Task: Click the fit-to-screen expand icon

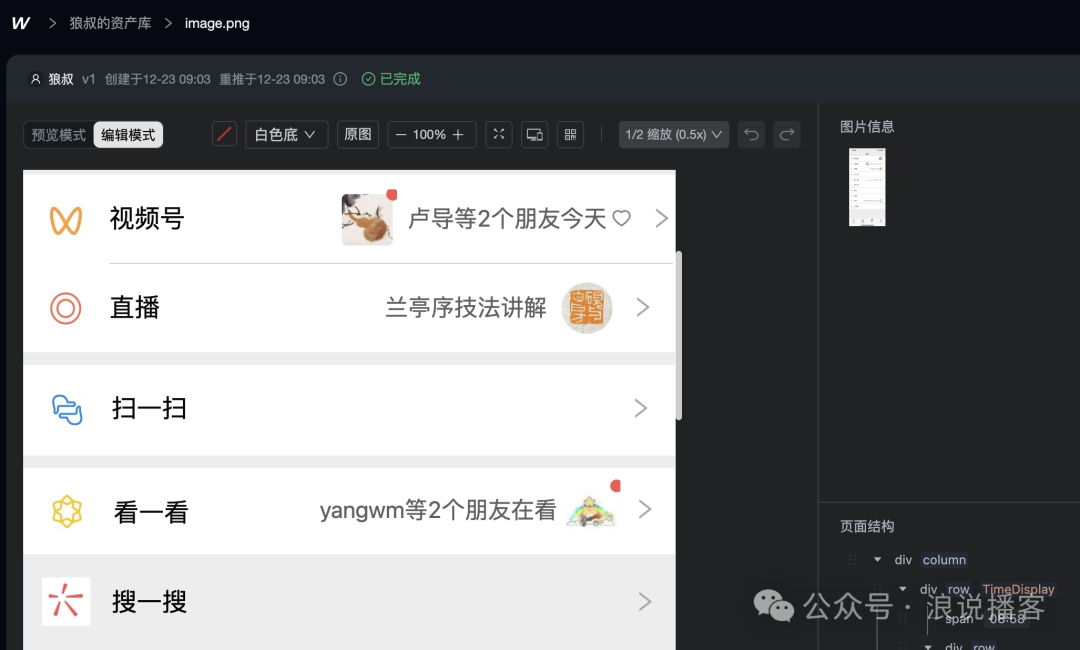Action: 499,134
